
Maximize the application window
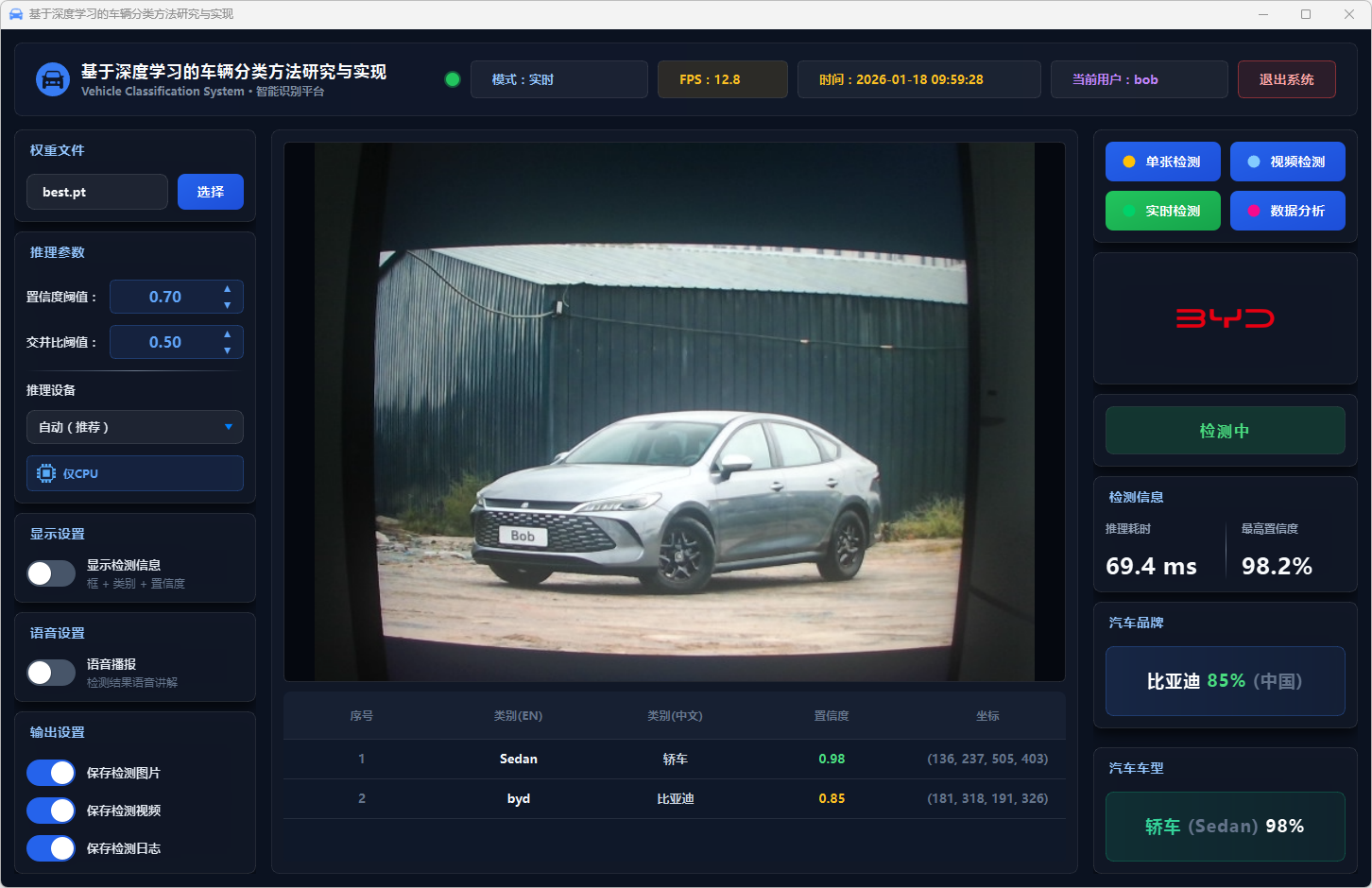[1306, 14]
